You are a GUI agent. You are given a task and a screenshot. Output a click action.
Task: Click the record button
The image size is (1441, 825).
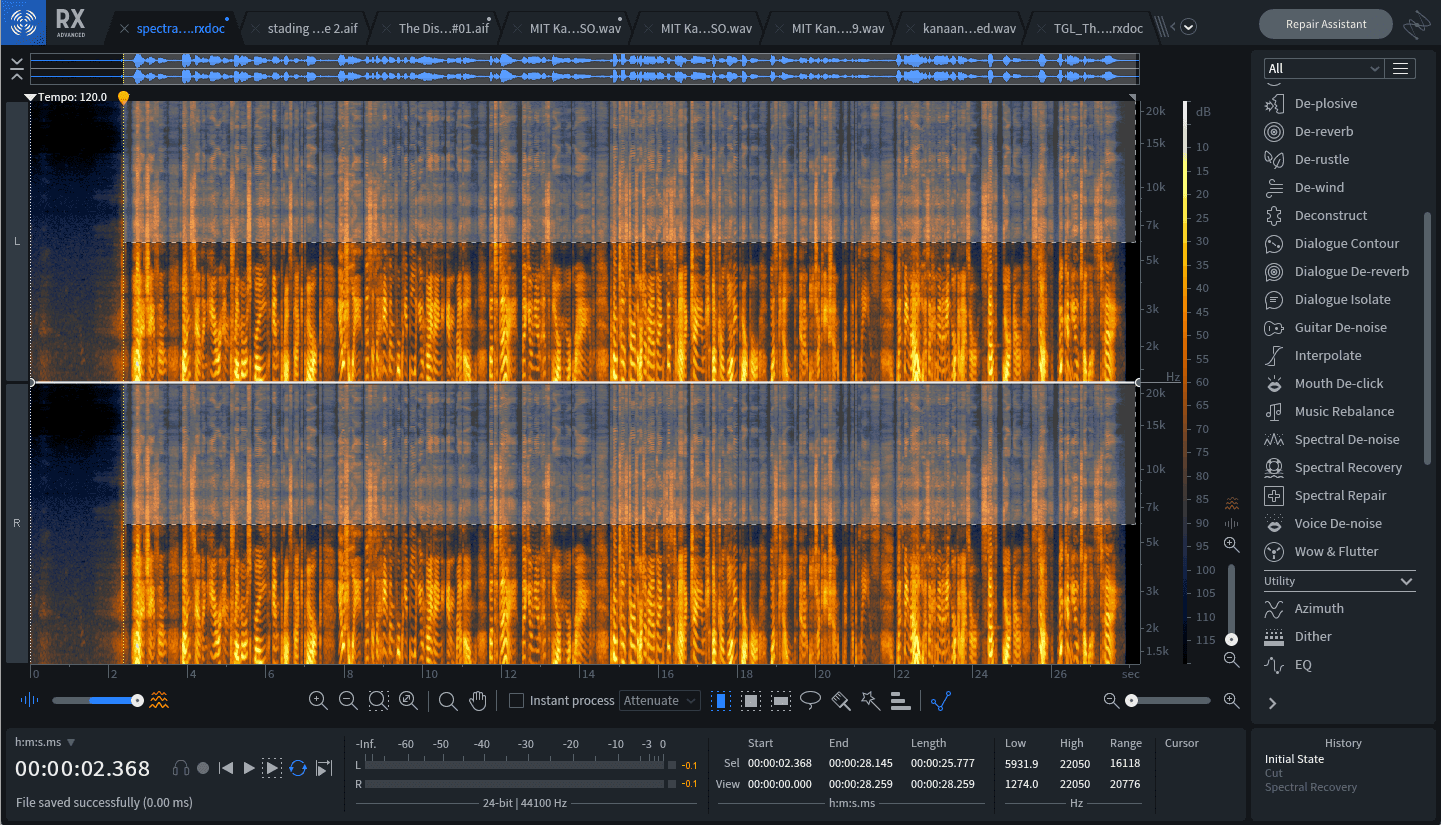tap(203, 768)
